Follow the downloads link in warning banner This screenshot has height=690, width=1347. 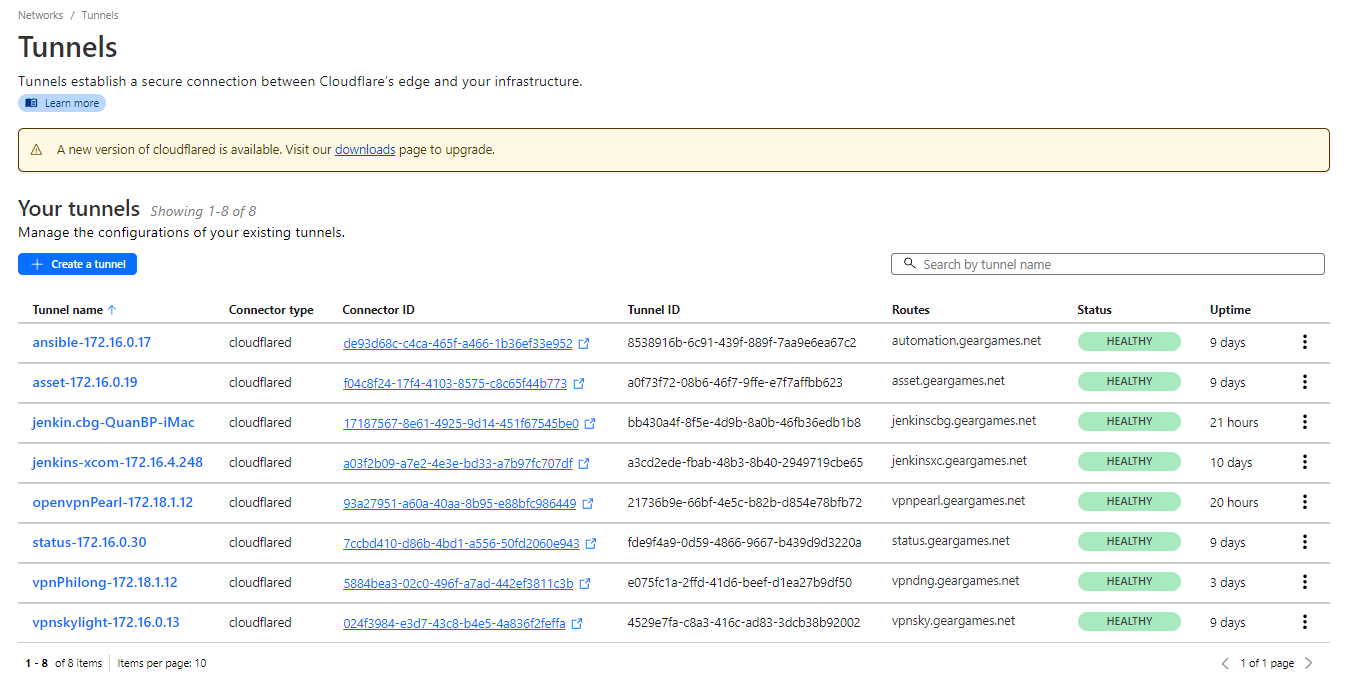[x=365, y=150]
